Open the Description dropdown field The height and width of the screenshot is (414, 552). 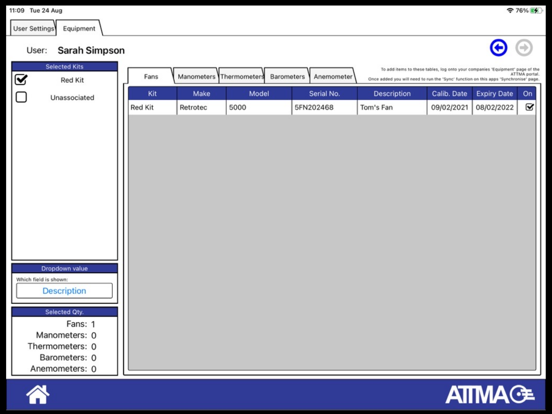(64, 291)
